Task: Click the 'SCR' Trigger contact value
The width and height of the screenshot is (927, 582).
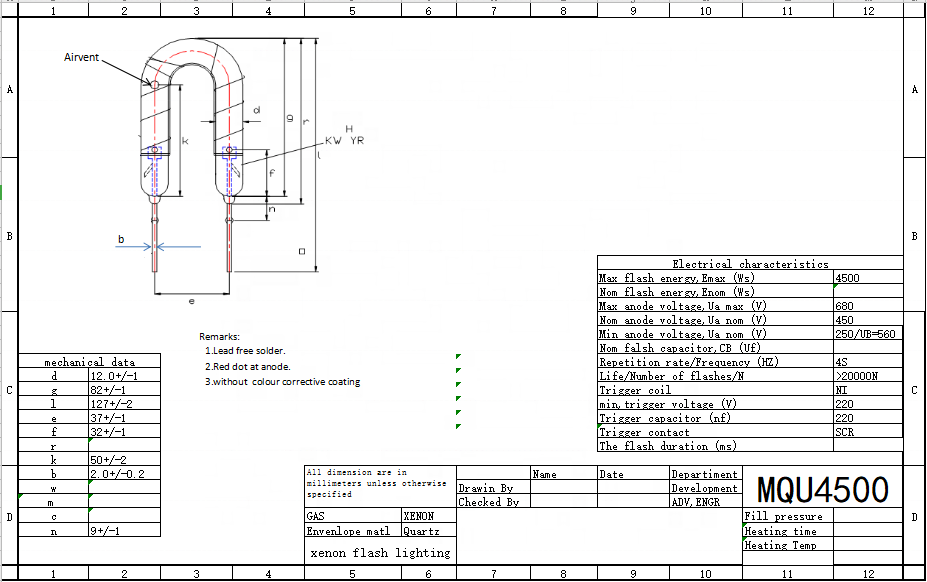Action: click(868, 432)
